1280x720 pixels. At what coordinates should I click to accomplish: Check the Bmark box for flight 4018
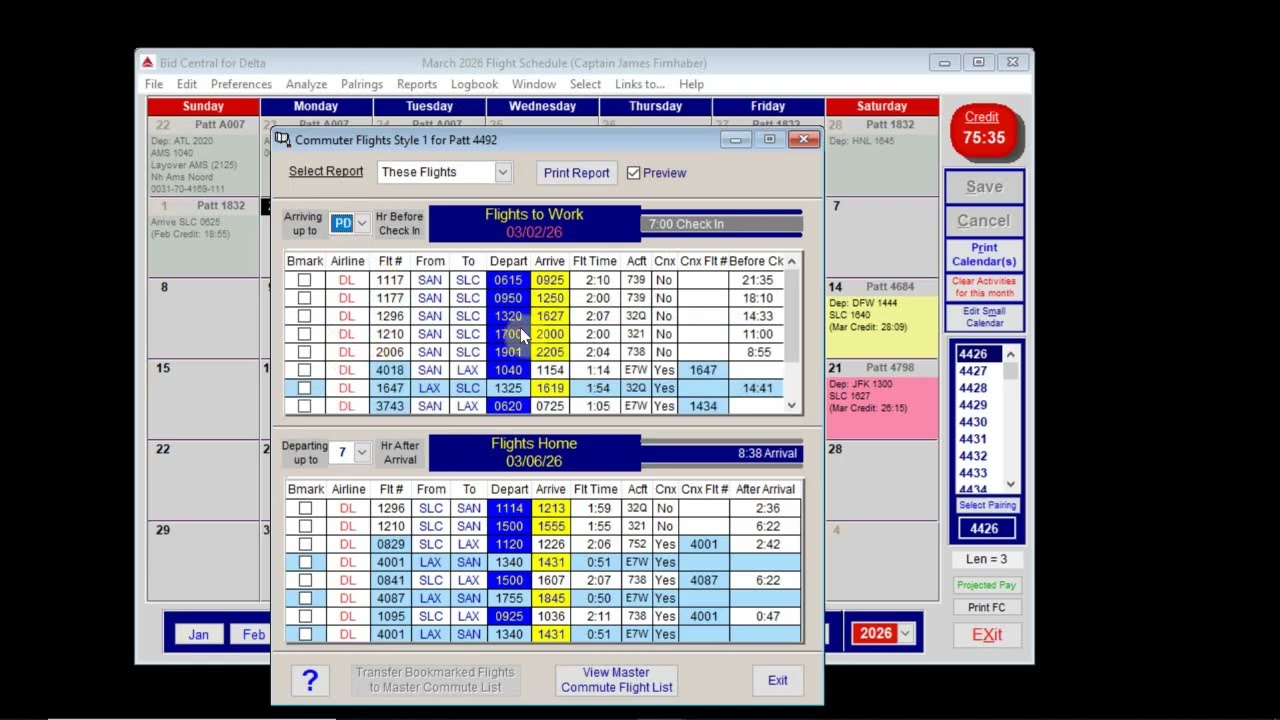[x=304, y=370]
